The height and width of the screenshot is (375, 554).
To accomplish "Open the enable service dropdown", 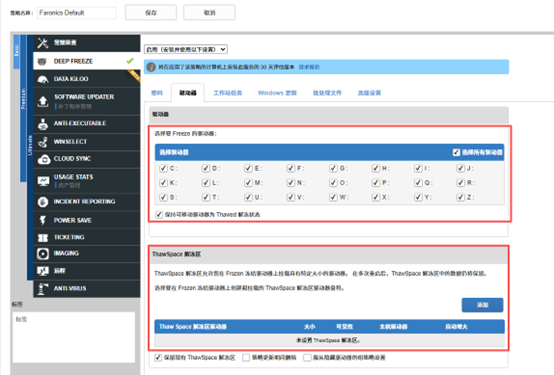I will click(186, 49).
